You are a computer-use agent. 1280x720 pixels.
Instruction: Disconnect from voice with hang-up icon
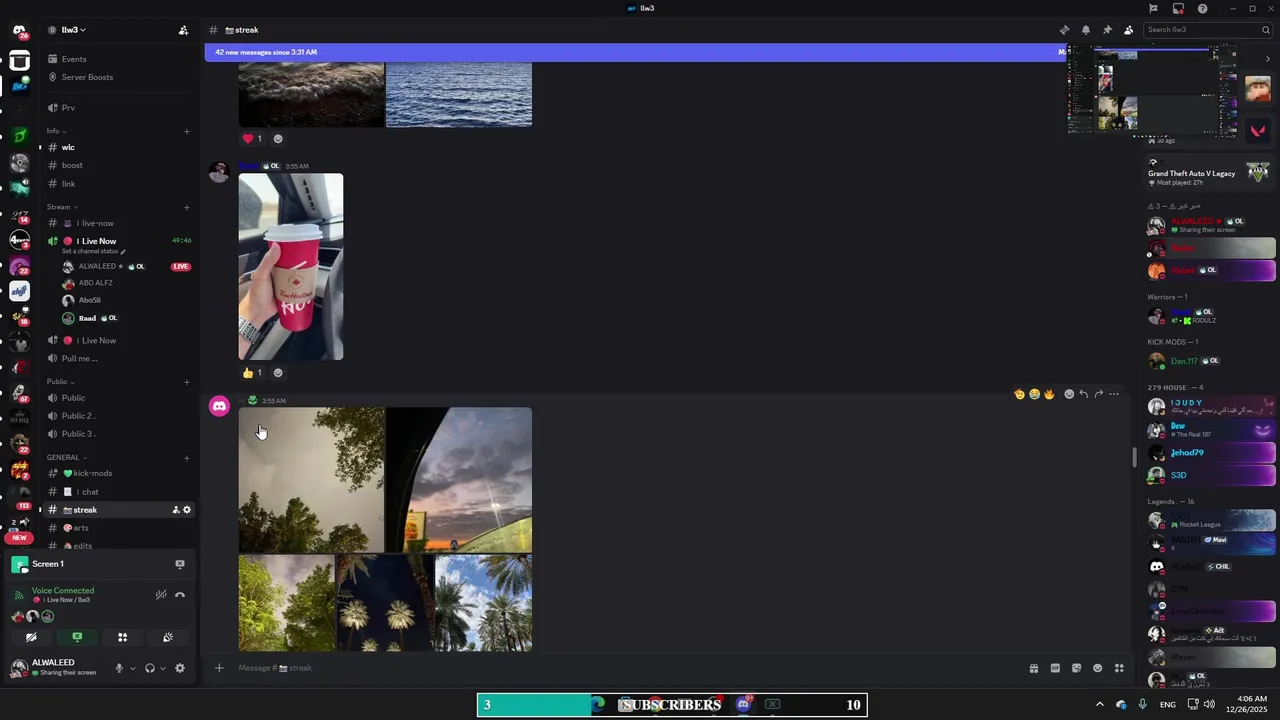[180, 595]
